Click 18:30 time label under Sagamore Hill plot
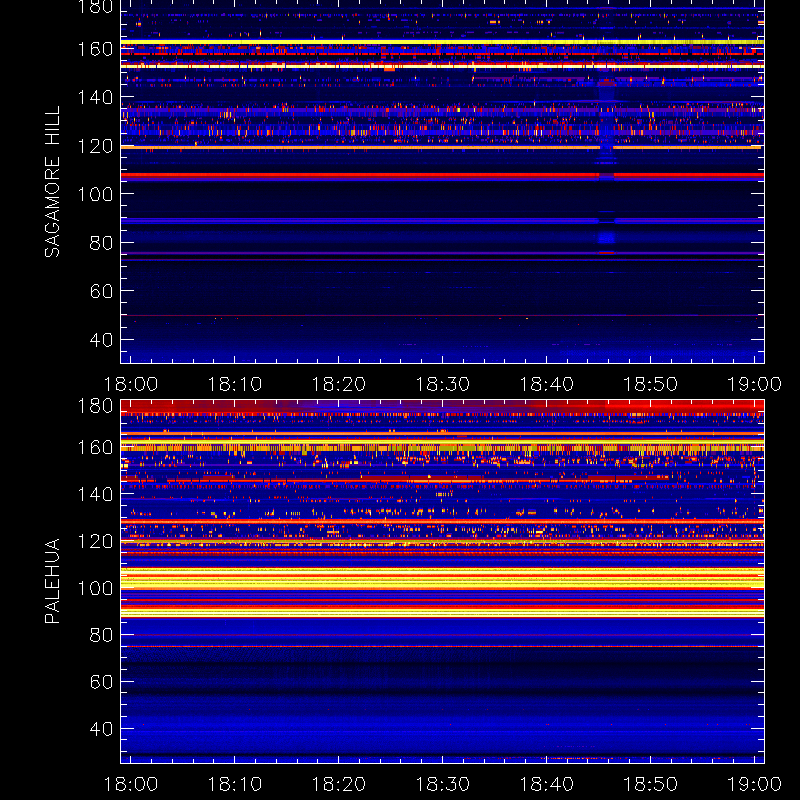800x800 pixels. pos(443,384)
